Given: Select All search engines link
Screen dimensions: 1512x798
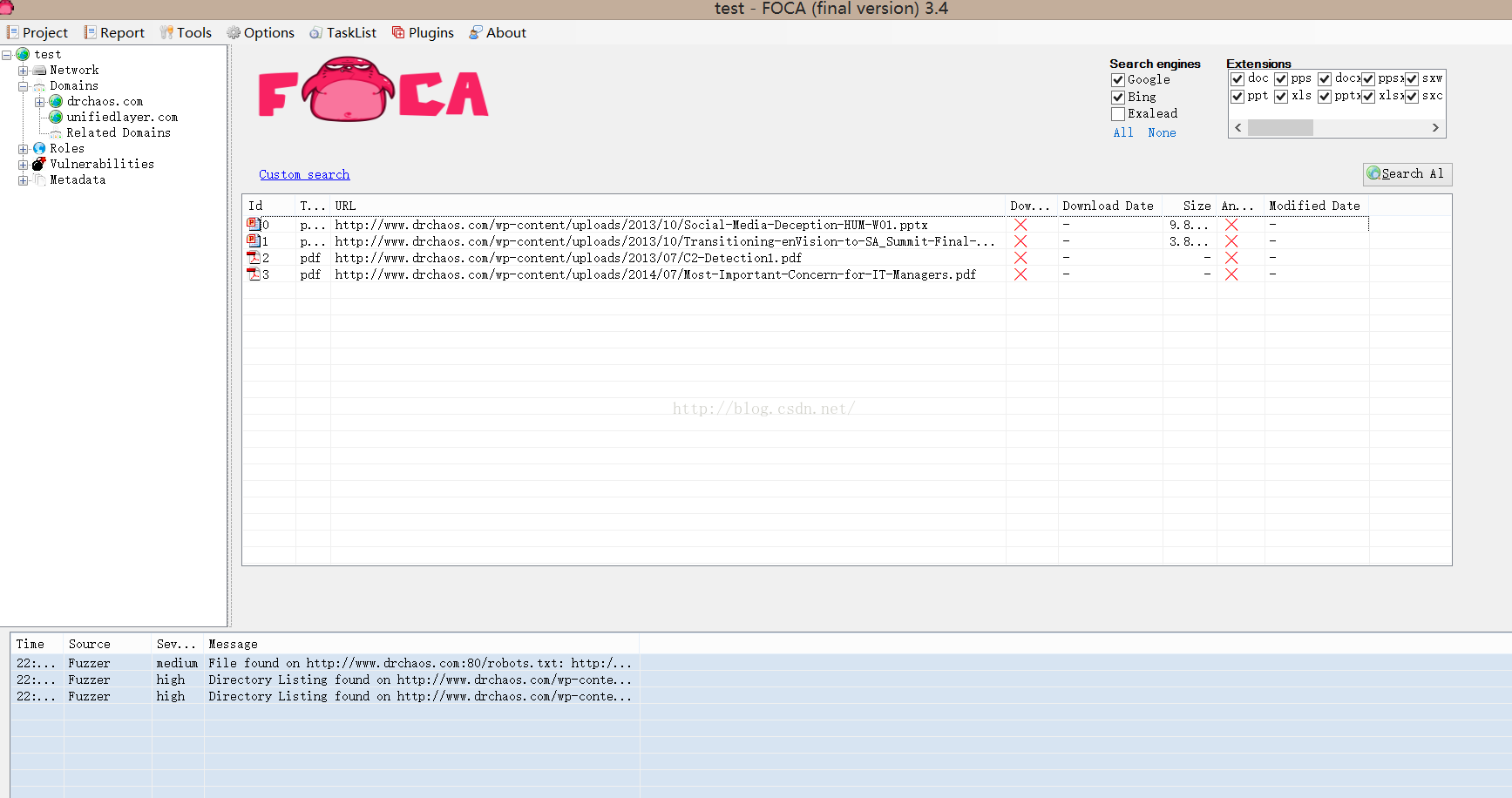Looking at the screenshot, I should pos(1123,132).
